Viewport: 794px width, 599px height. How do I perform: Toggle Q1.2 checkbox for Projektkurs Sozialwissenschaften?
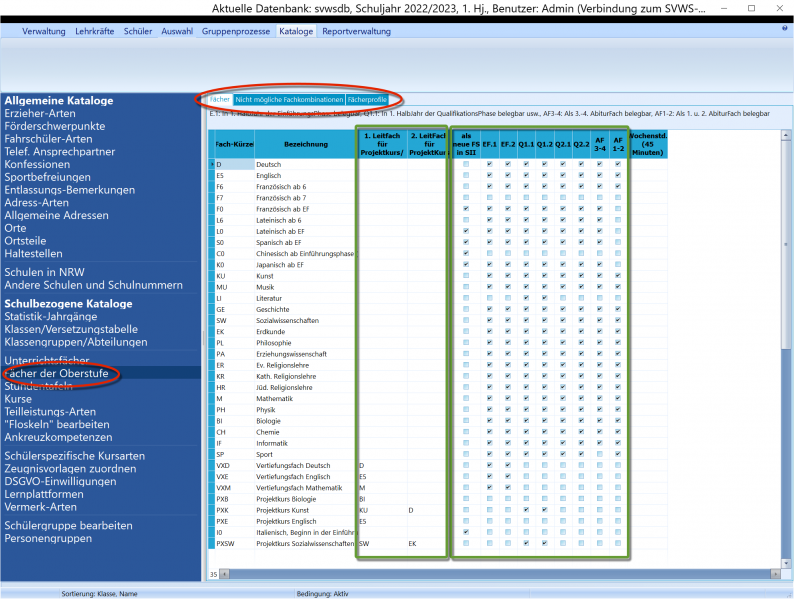(544, 543)
